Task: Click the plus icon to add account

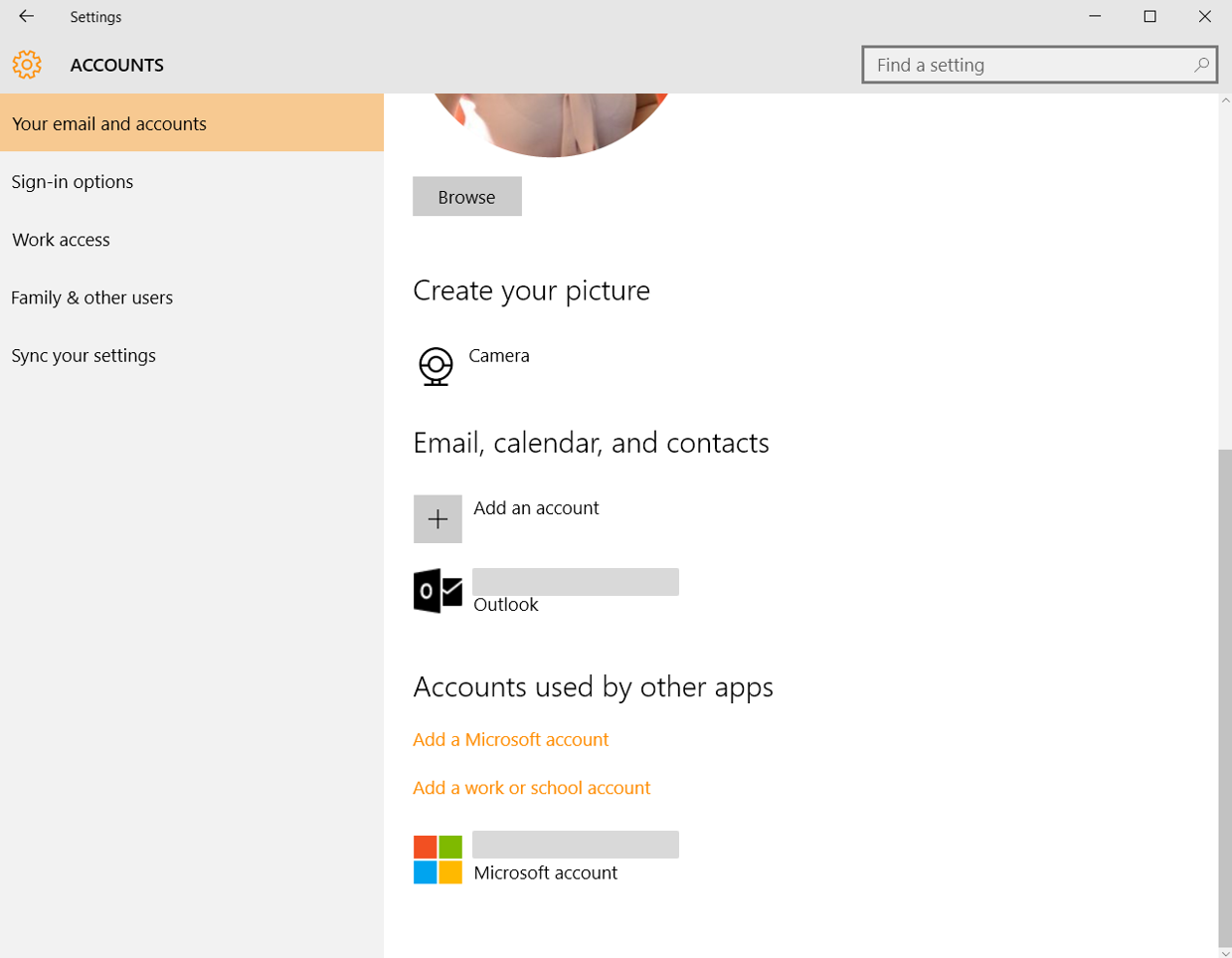Action: click(x=438, y=519)
